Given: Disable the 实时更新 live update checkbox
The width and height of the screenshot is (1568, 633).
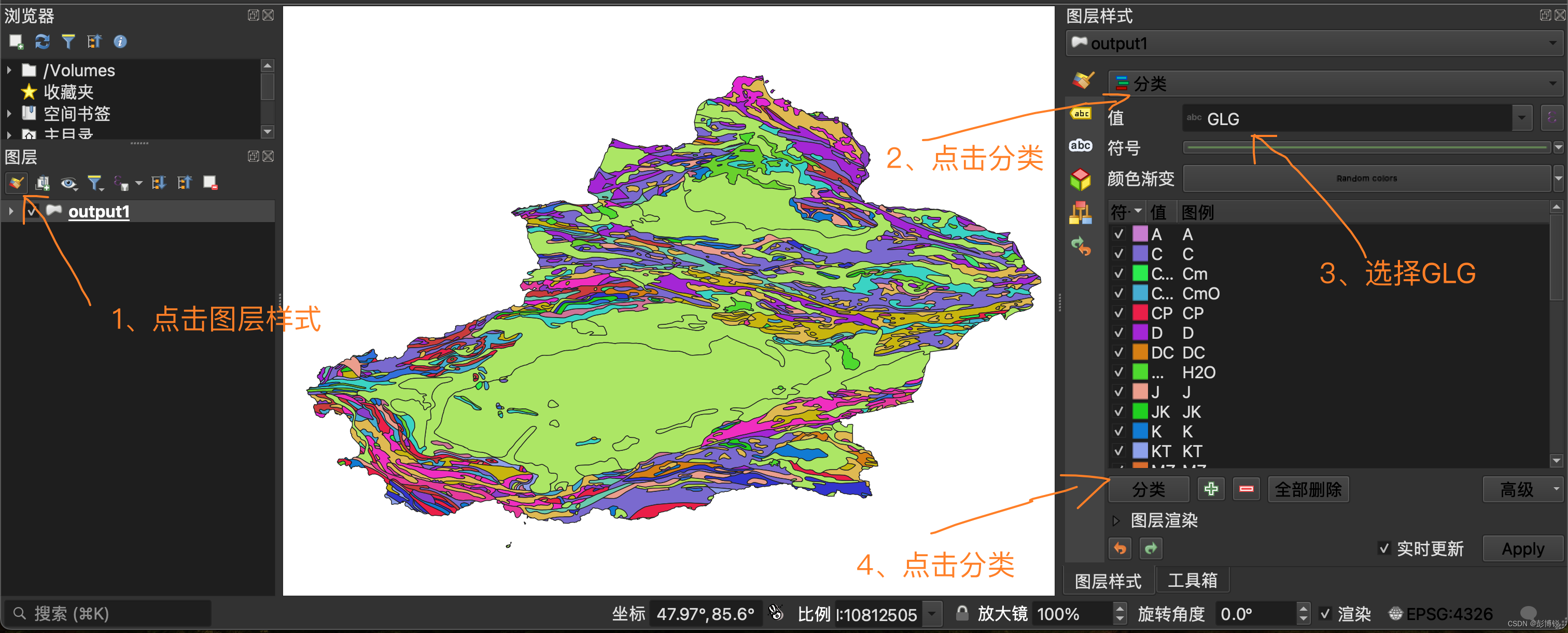Looking at the screenshot, I should 1385,549.
